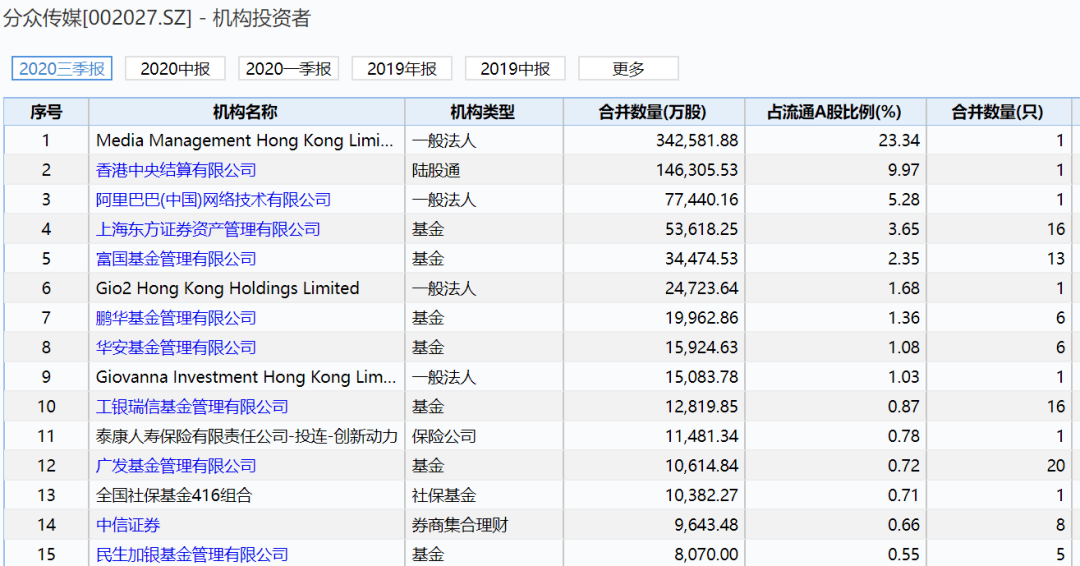The width and height of the screenshot is (1080, 566).
Task: Open 民生加银基金管理有限公司 link
Action: pos(192,555)
